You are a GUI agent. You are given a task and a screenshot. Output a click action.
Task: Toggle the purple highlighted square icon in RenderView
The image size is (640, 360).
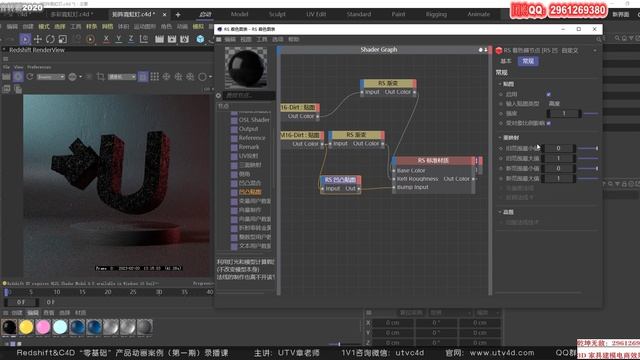coord(143,77)
